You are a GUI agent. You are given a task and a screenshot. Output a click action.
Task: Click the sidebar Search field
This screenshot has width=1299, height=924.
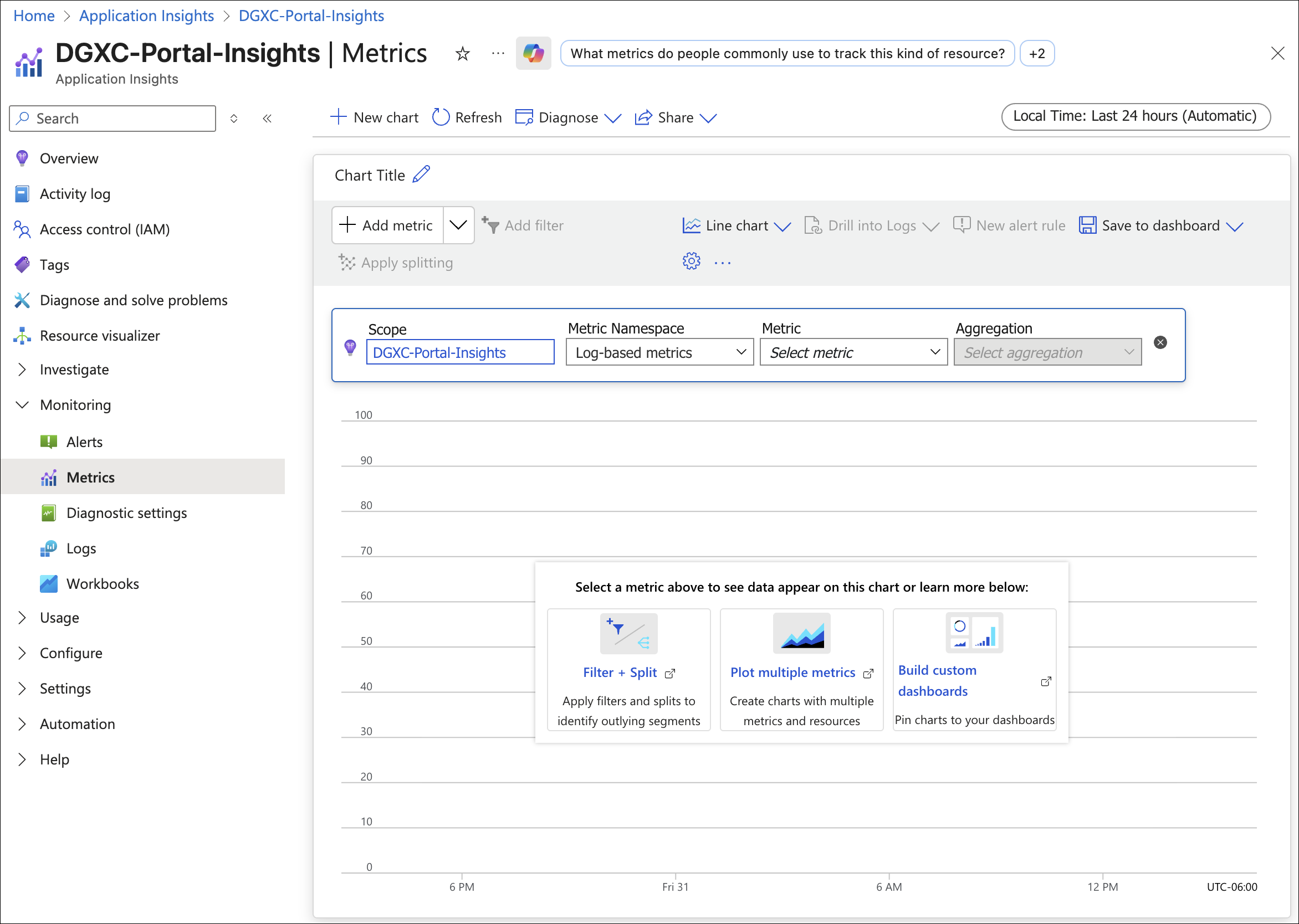coord(112,119)
